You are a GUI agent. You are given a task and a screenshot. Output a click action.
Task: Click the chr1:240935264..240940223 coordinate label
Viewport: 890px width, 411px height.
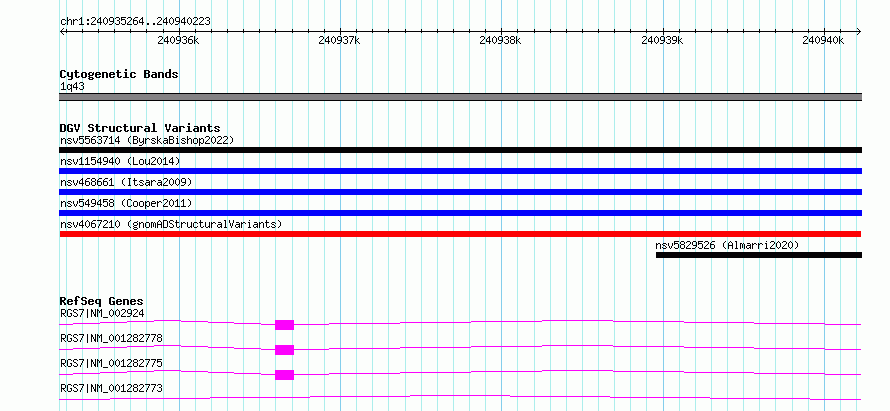135,22
